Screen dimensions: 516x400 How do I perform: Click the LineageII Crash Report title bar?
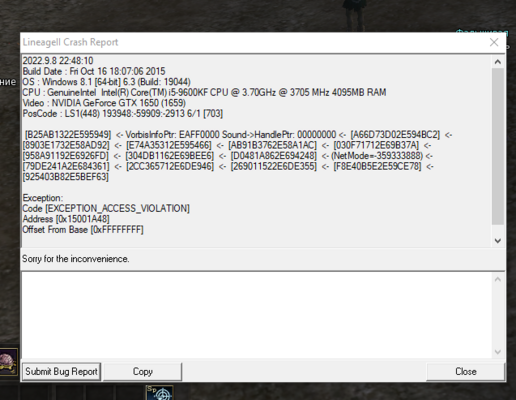(x=253, y=42)
